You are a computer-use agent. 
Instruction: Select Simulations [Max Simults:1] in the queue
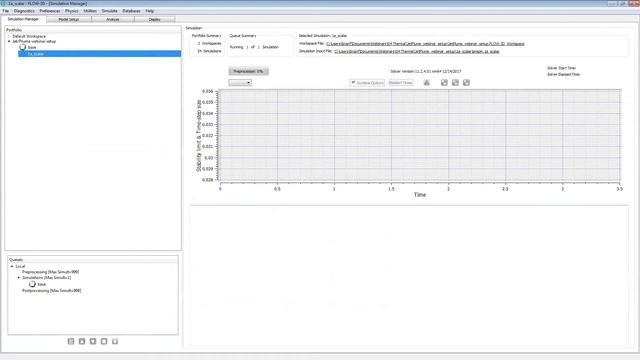47,278
